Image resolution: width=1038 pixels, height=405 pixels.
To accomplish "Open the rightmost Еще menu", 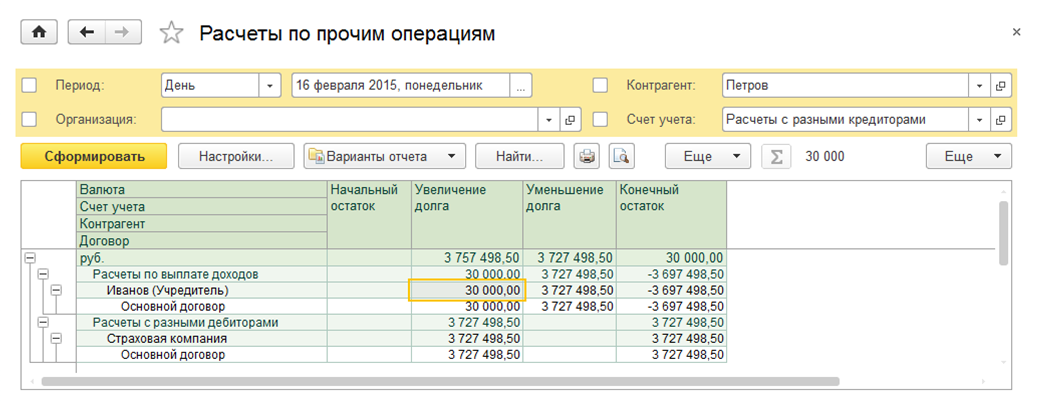I will (x=968, y=156).
